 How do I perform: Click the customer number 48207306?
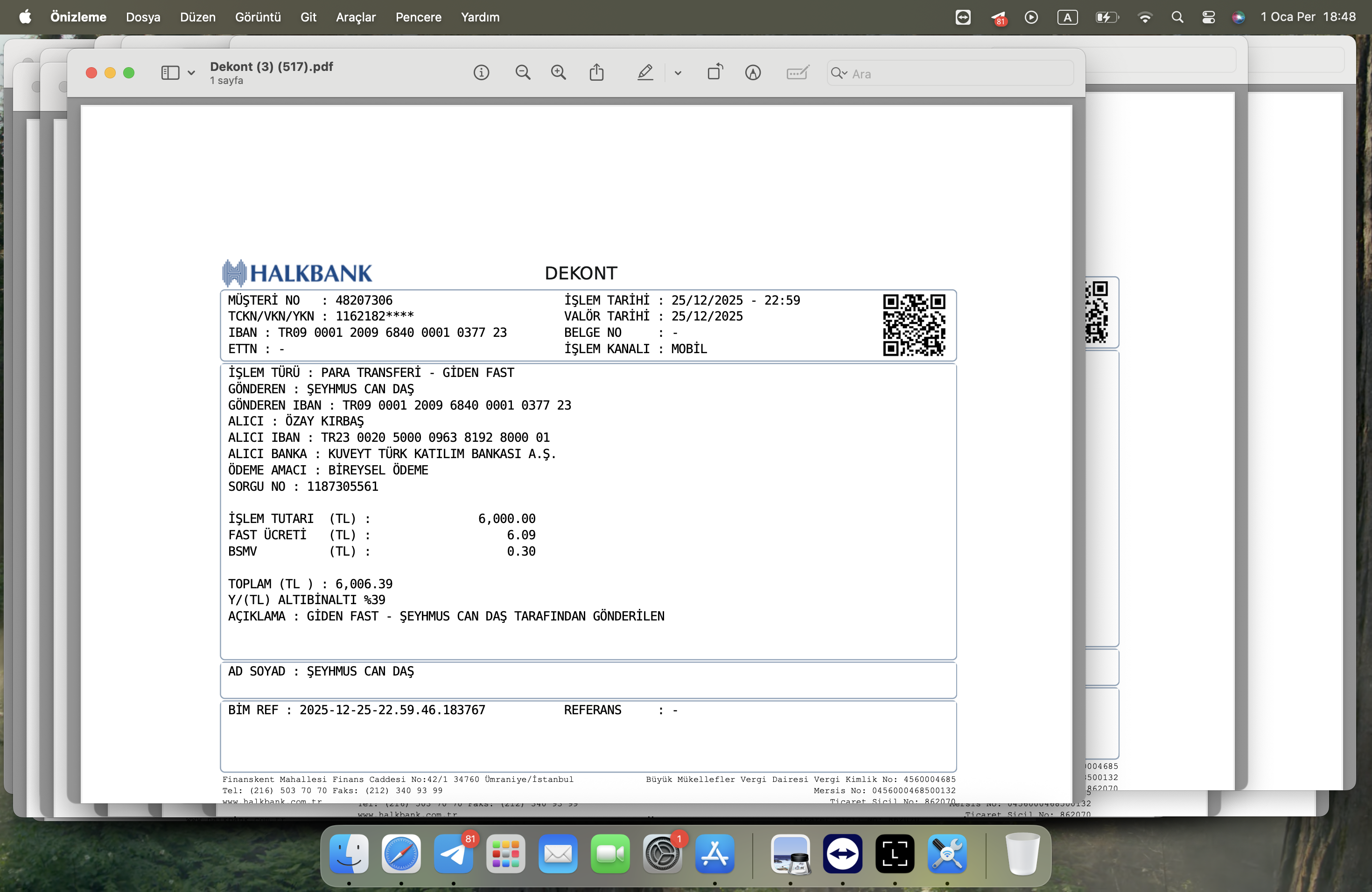tap(364, 300)
